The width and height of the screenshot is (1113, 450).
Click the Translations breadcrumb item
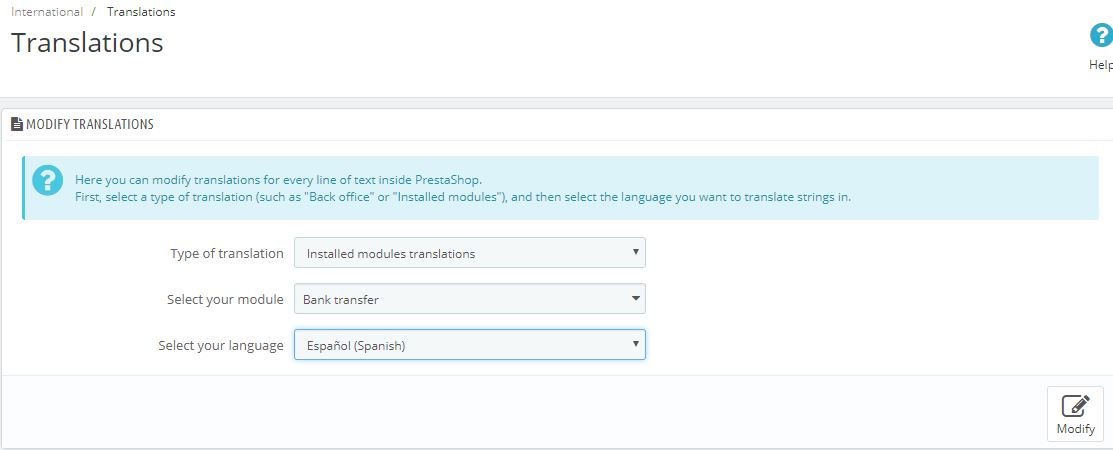[x=141, y=12]
